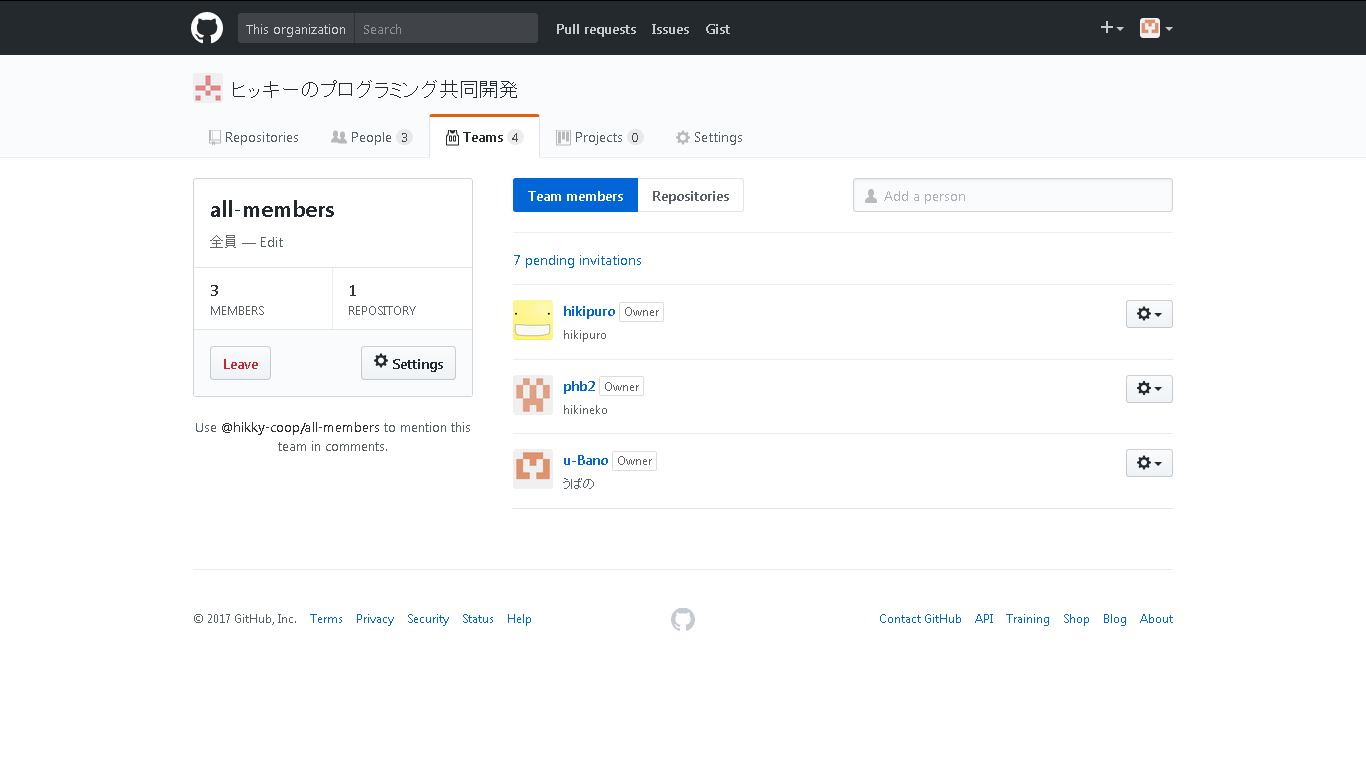The image size is (1366, 768).
Task: Click the phb2 avatar image
Action: tap(533, 395)
